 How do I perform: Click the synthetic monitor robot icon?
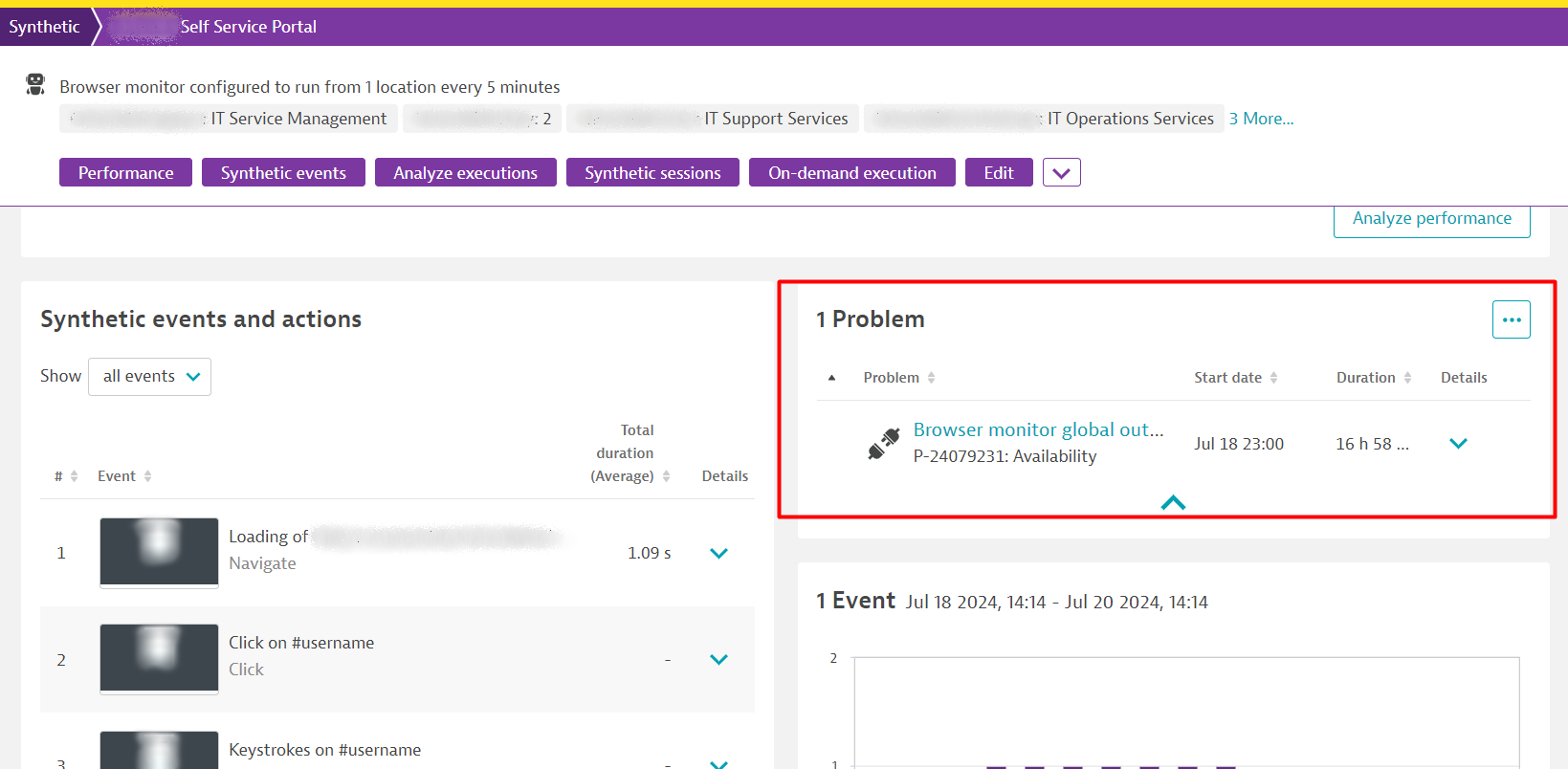pos(35,85)
